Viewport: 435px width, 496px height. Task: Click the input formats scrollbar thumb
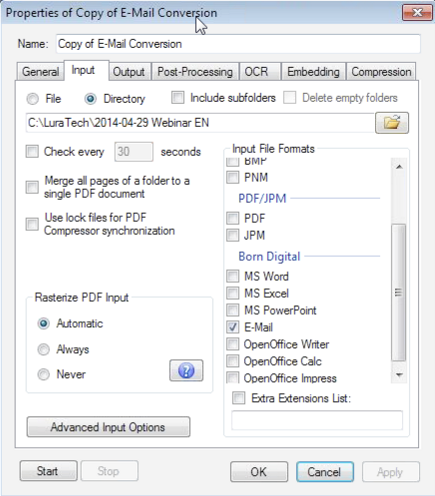click(x=399, y=292)
